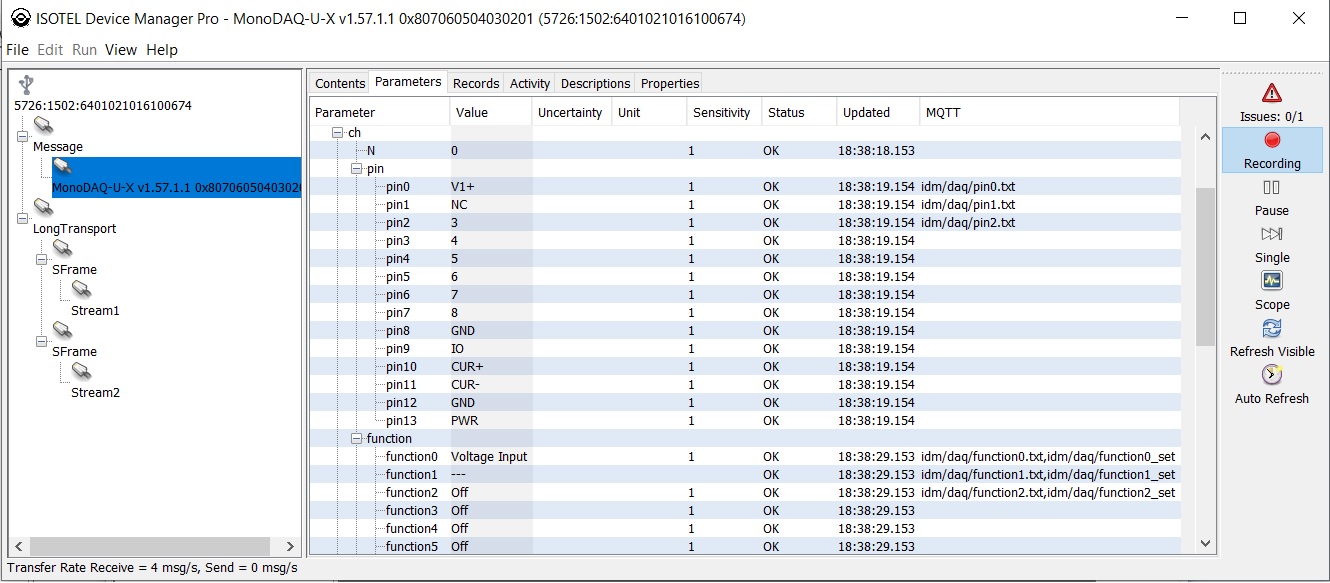Viewport: 1330px width, 583px height.
Task: Click the ISOTEL app icon in title bar
Action: 20,19
